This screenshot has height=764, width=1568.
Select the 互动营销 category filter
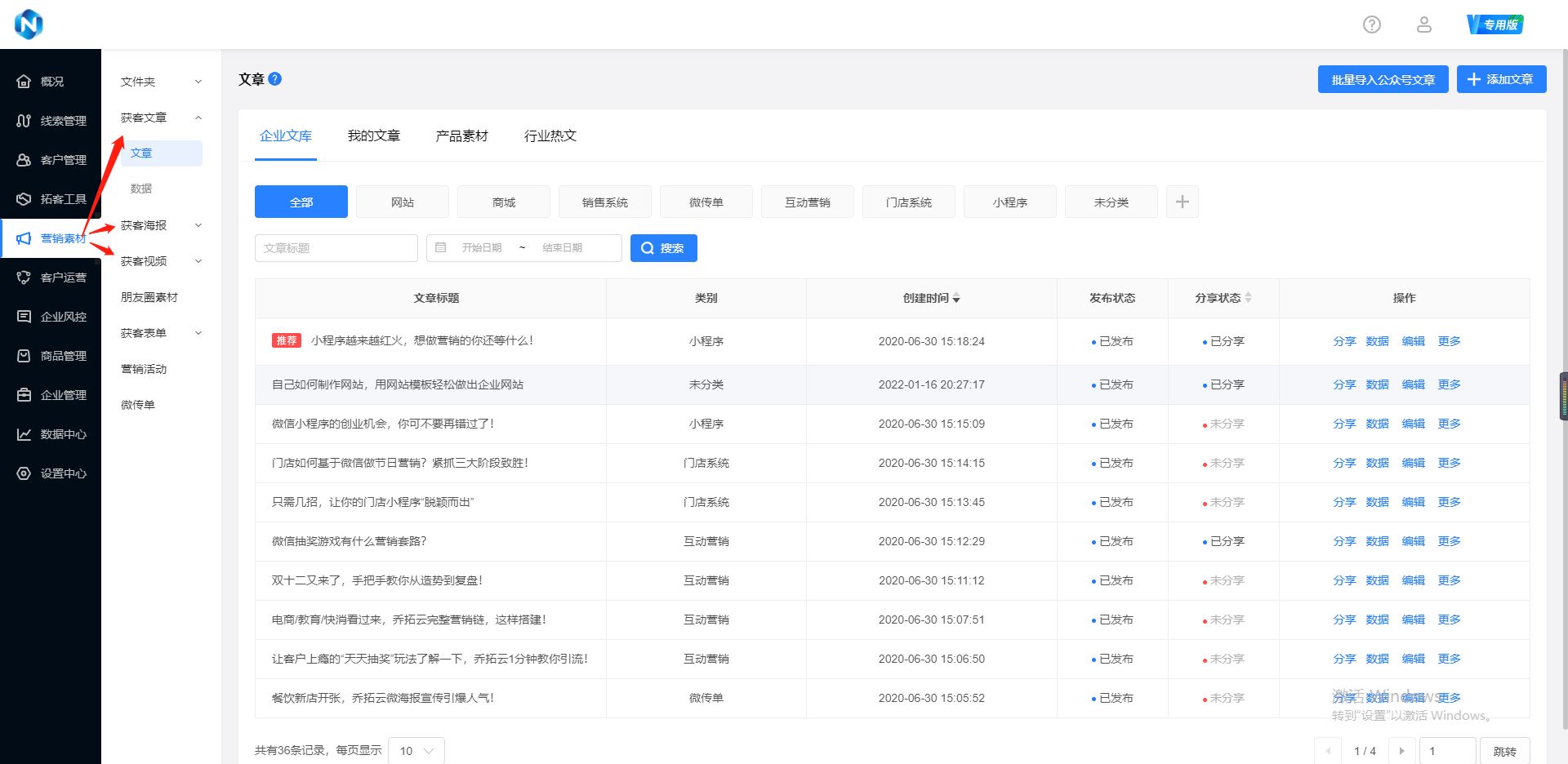(807, 202)
